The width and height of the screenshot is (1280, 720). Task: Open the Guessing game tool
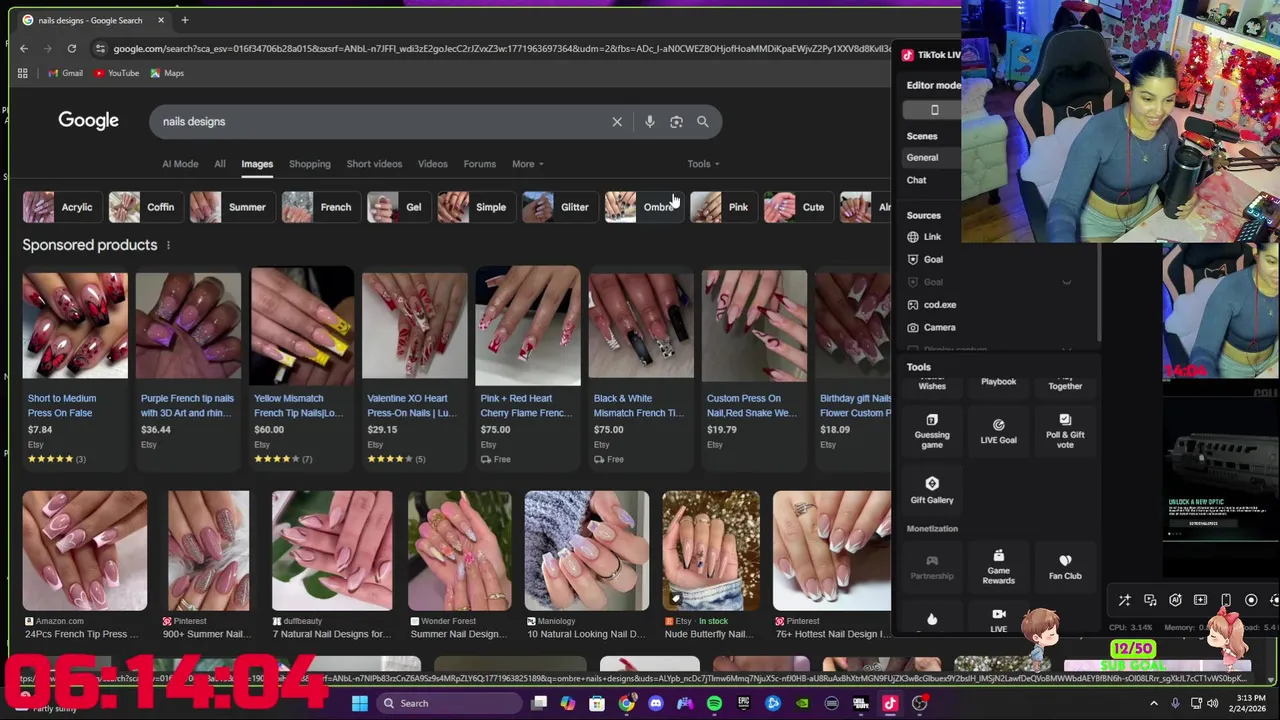pyautogui.click(x=932, y=432)
